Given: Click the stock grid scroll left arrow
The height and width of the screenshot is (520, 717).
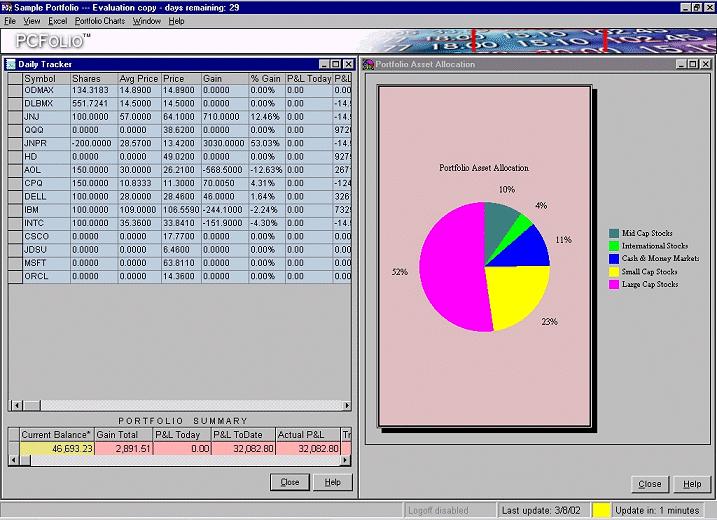Looking at the screenshot, I should tap(16, 405).
